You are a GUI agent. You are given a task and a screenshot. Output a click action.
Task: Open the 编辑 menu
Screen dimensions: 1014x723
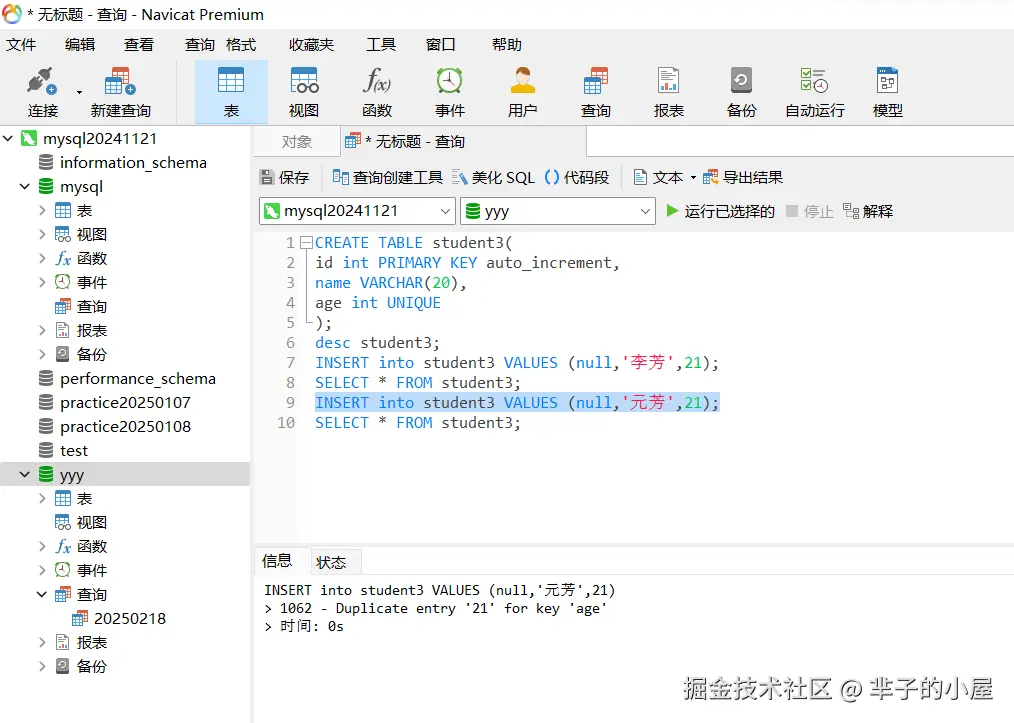coord(80,45)
